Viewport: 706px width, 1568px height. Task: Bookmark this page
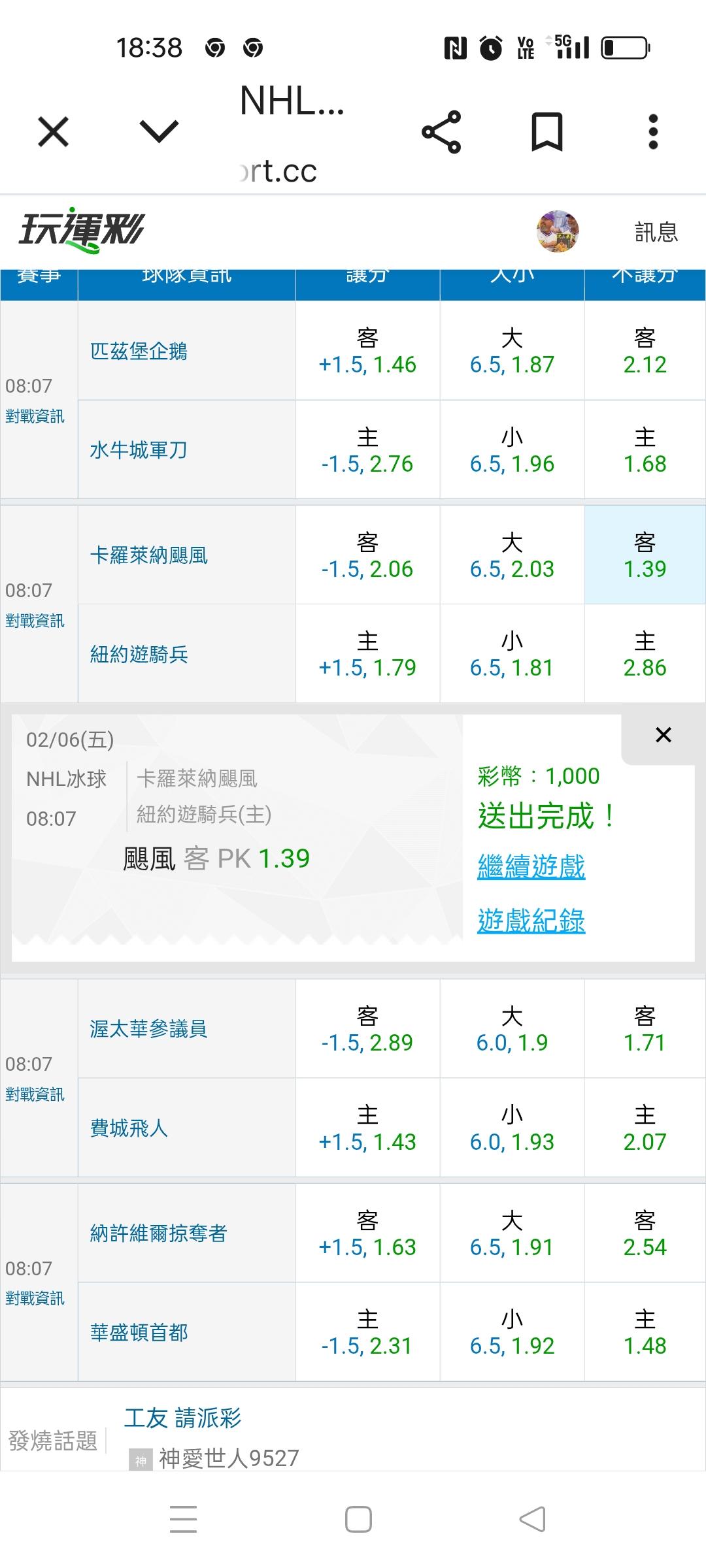pyautogui.click(x=546, y=132)
